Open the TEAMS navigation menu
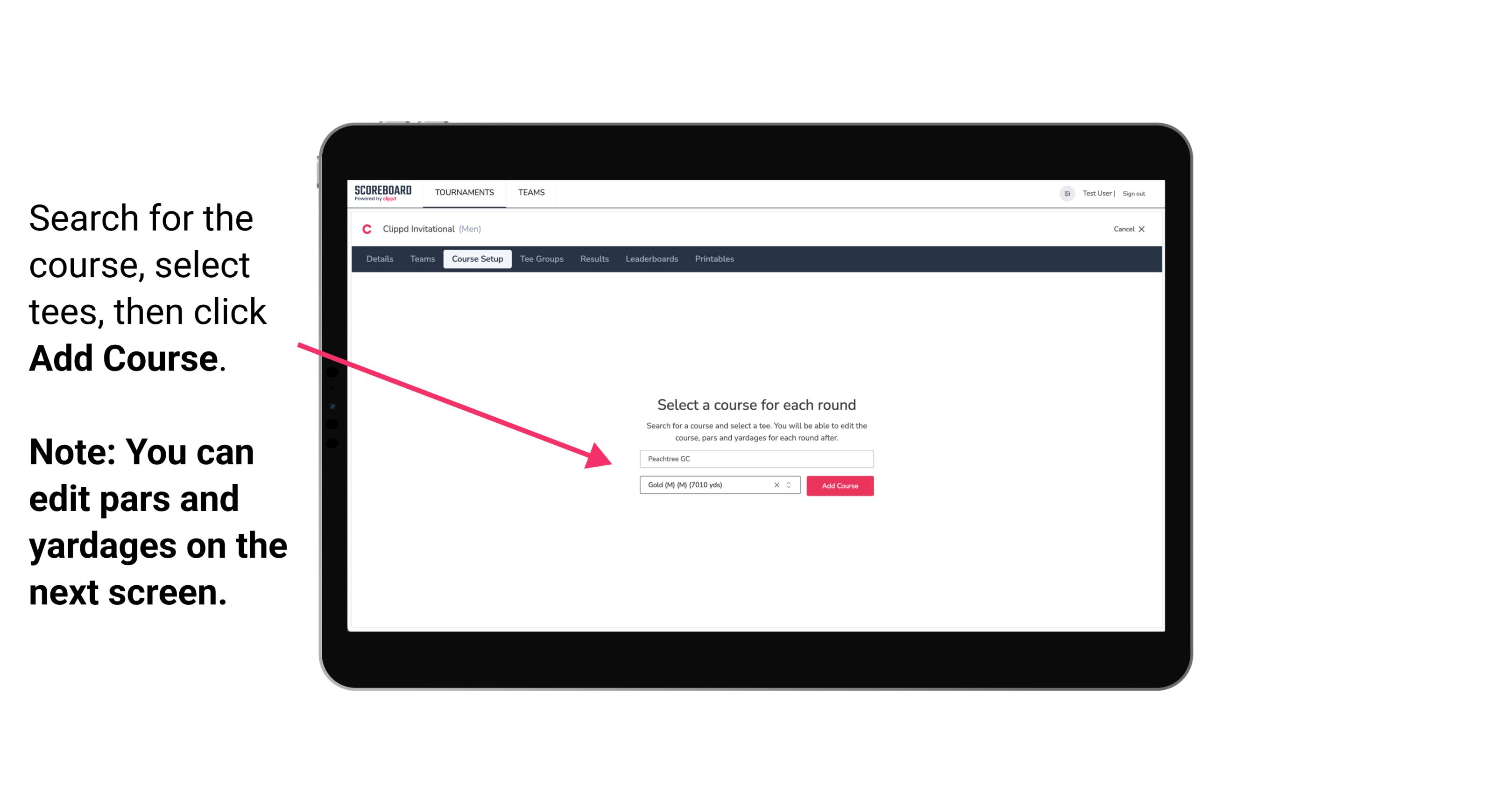Screen dimensions: 1510x812 pyautogui.click(x=531, y=192)
